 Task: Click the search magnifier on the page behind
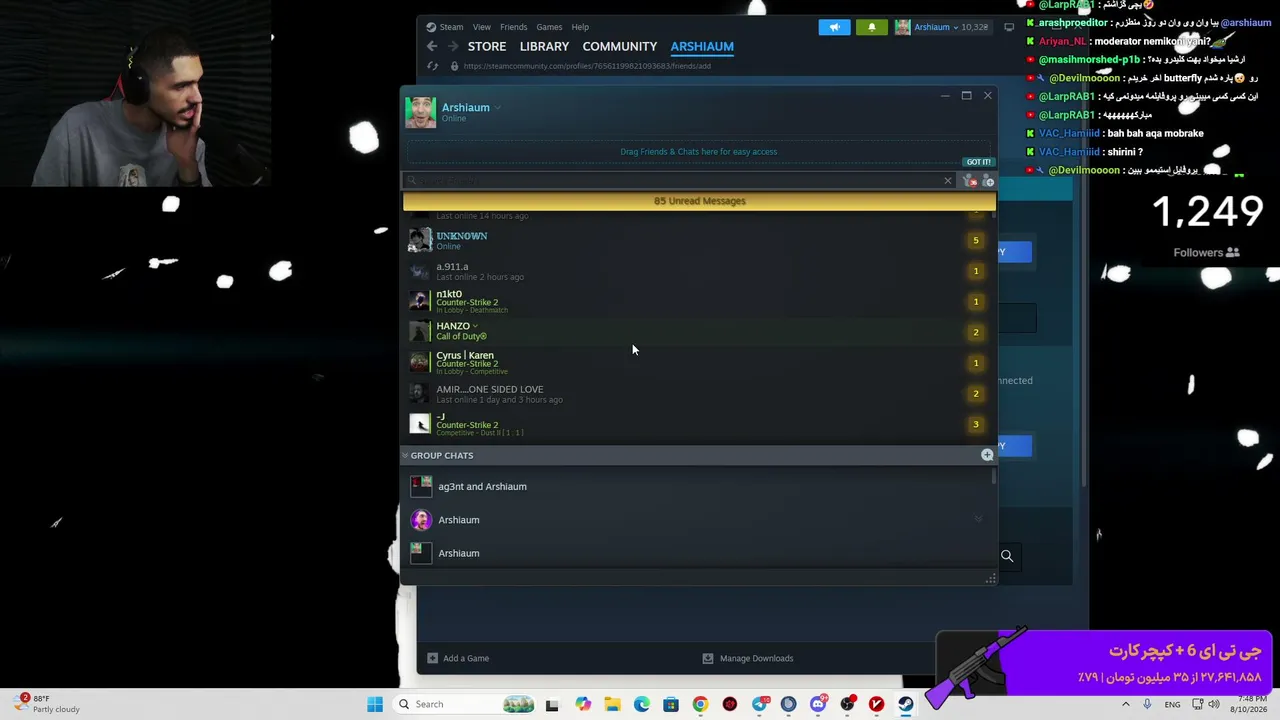point(1007,556)
